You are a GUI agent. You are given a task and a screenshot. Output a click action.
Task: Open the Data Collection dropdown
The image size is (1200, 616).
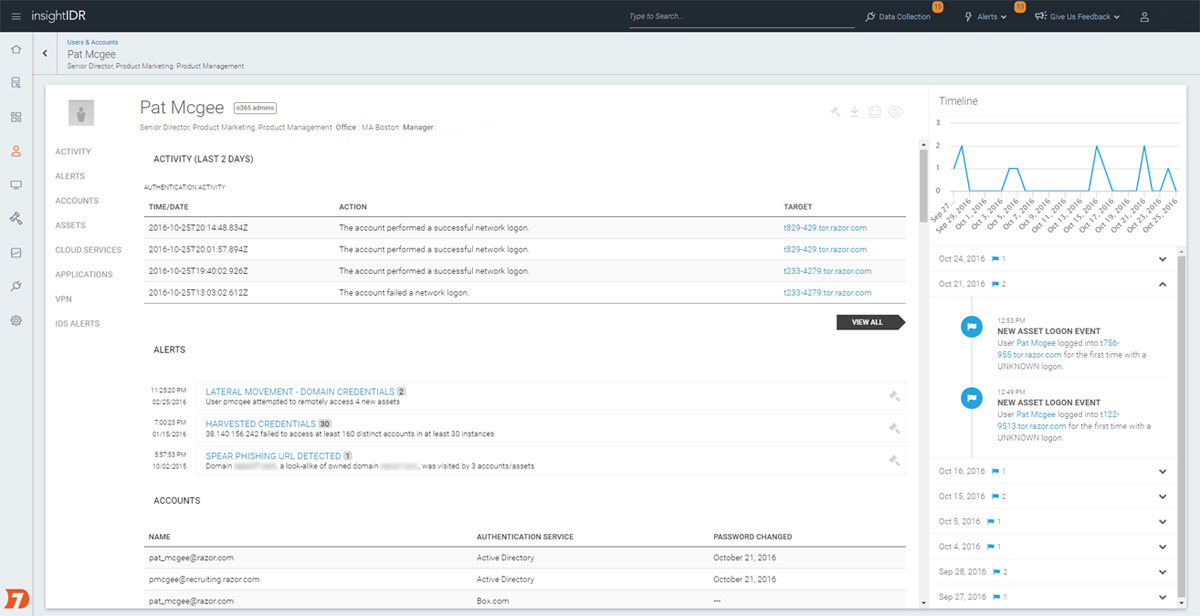[898, 17]
